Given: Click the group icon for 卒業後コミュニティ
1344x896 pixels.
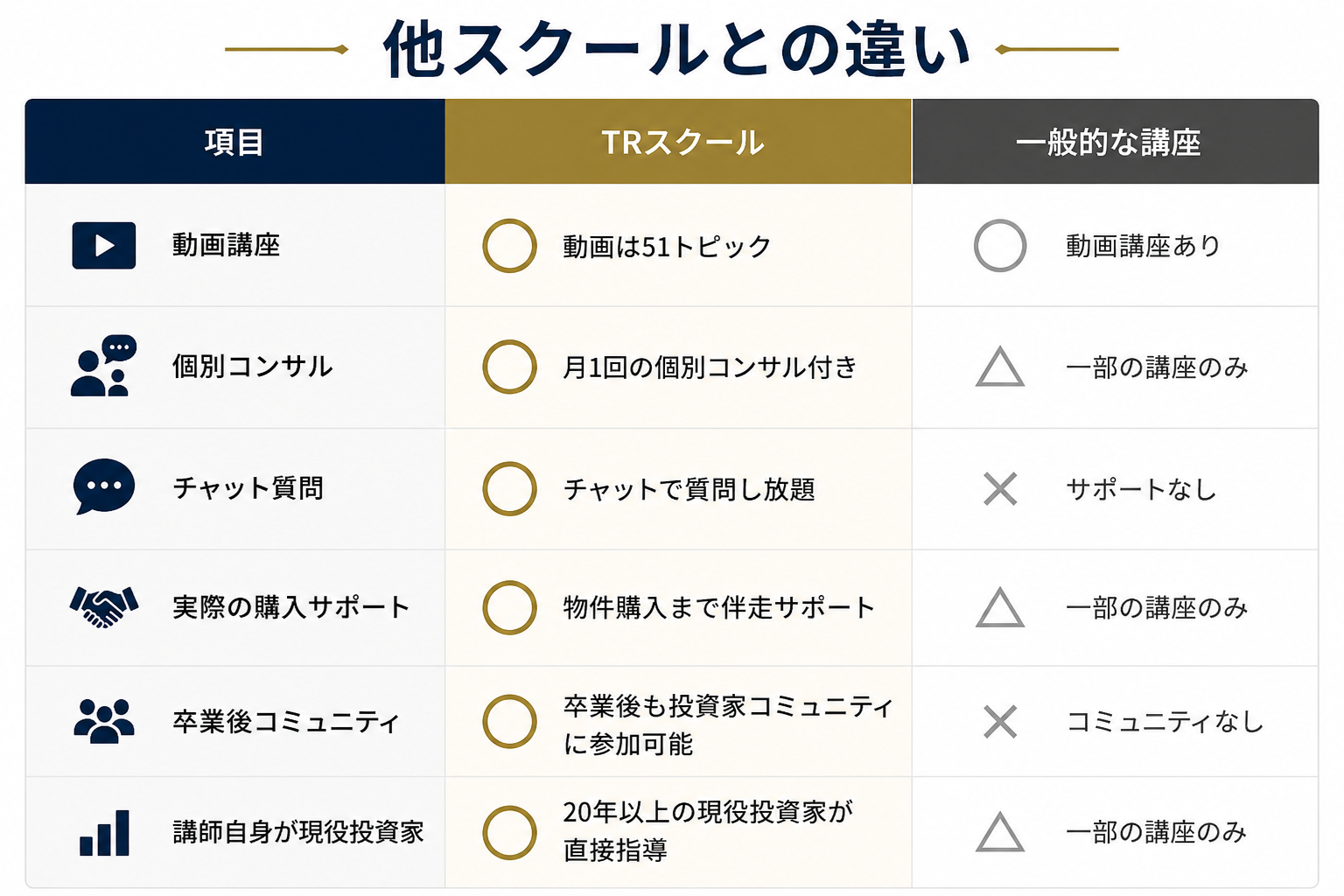Looking at the screenshot, I should (x=104, y=721).
